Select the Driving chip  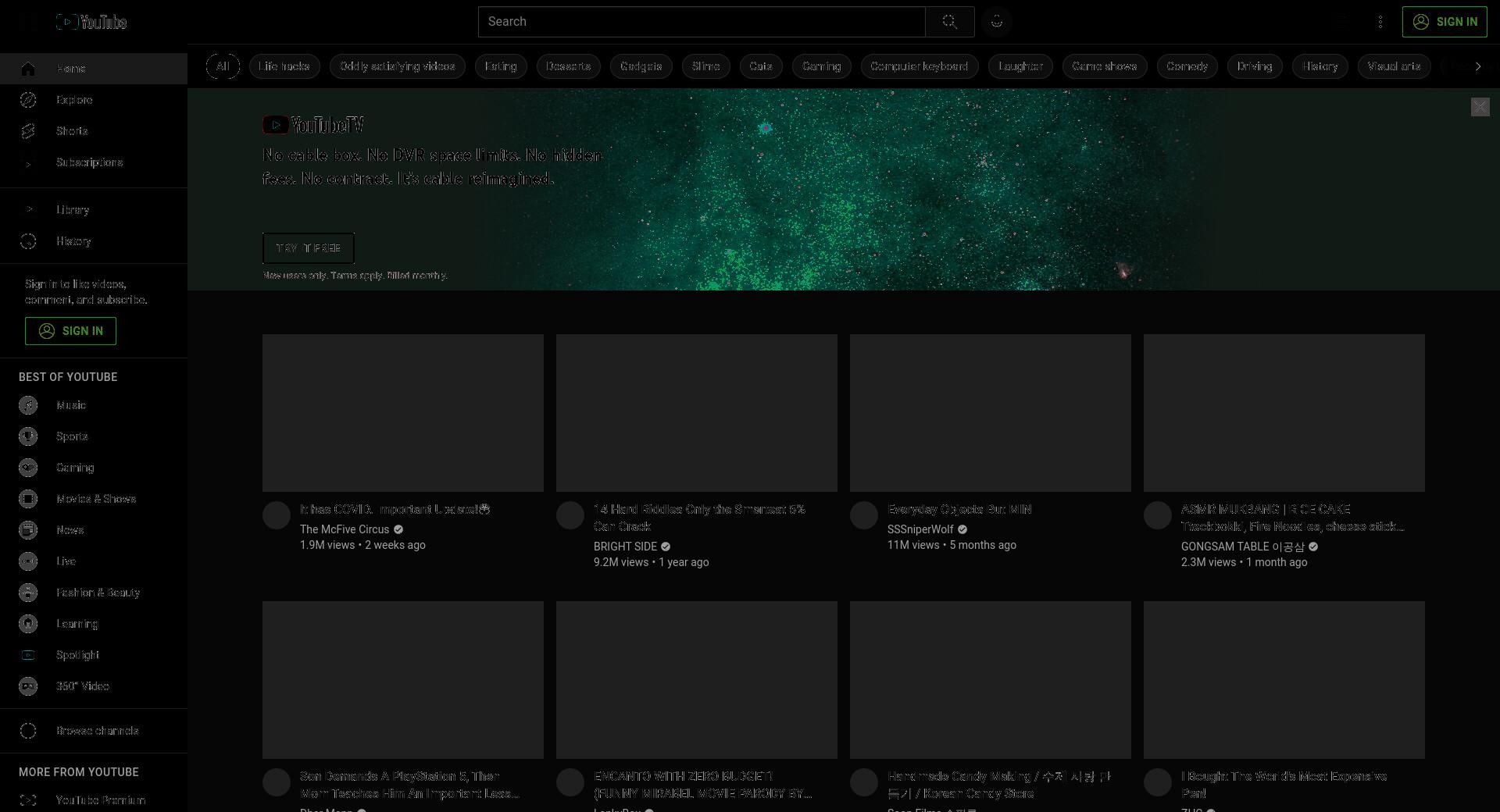point(1254,66)
